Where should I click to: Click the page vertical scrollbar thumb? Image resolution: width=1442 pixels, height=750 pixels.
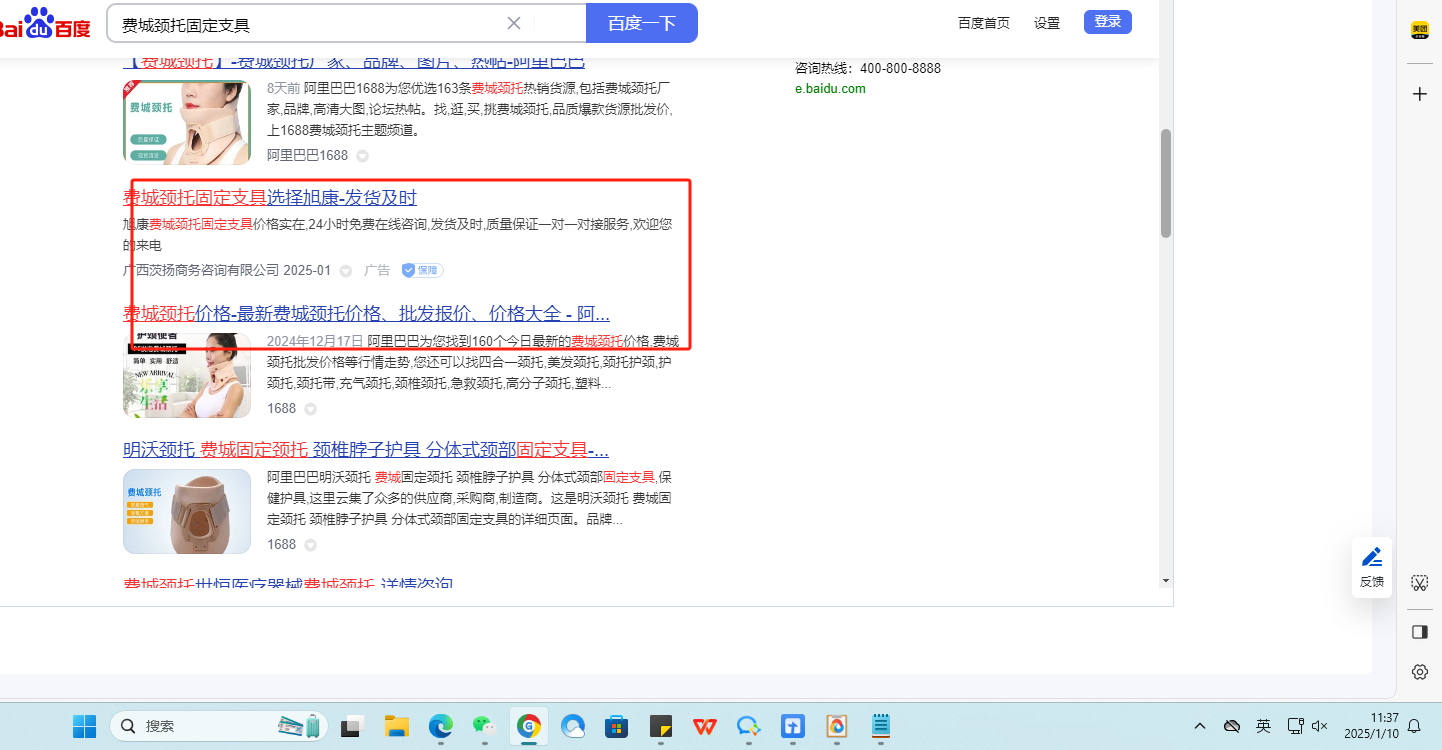tap(1165, 183)
